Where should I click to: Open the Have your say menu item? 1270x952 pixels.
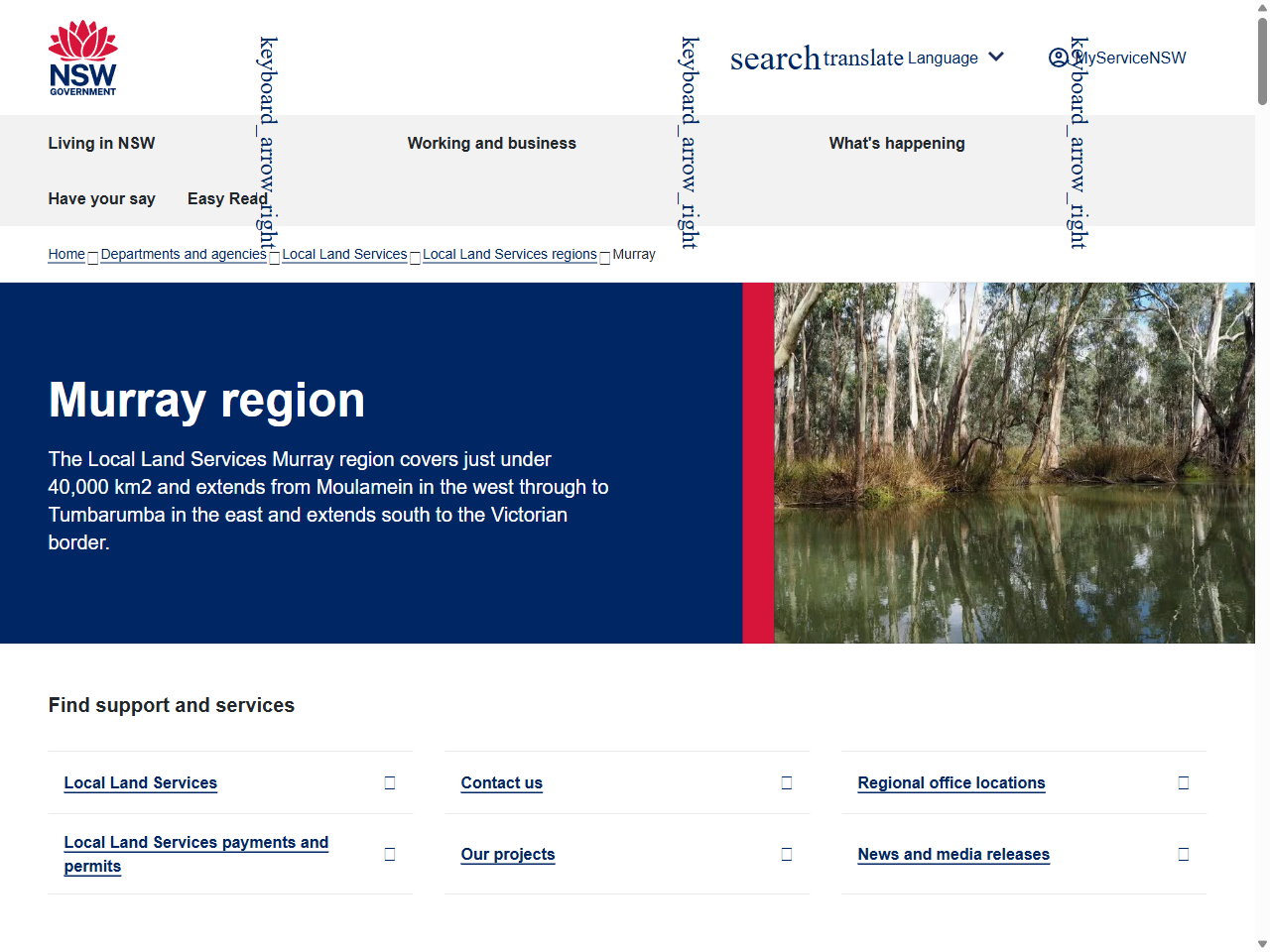click(x=101, y=198)
